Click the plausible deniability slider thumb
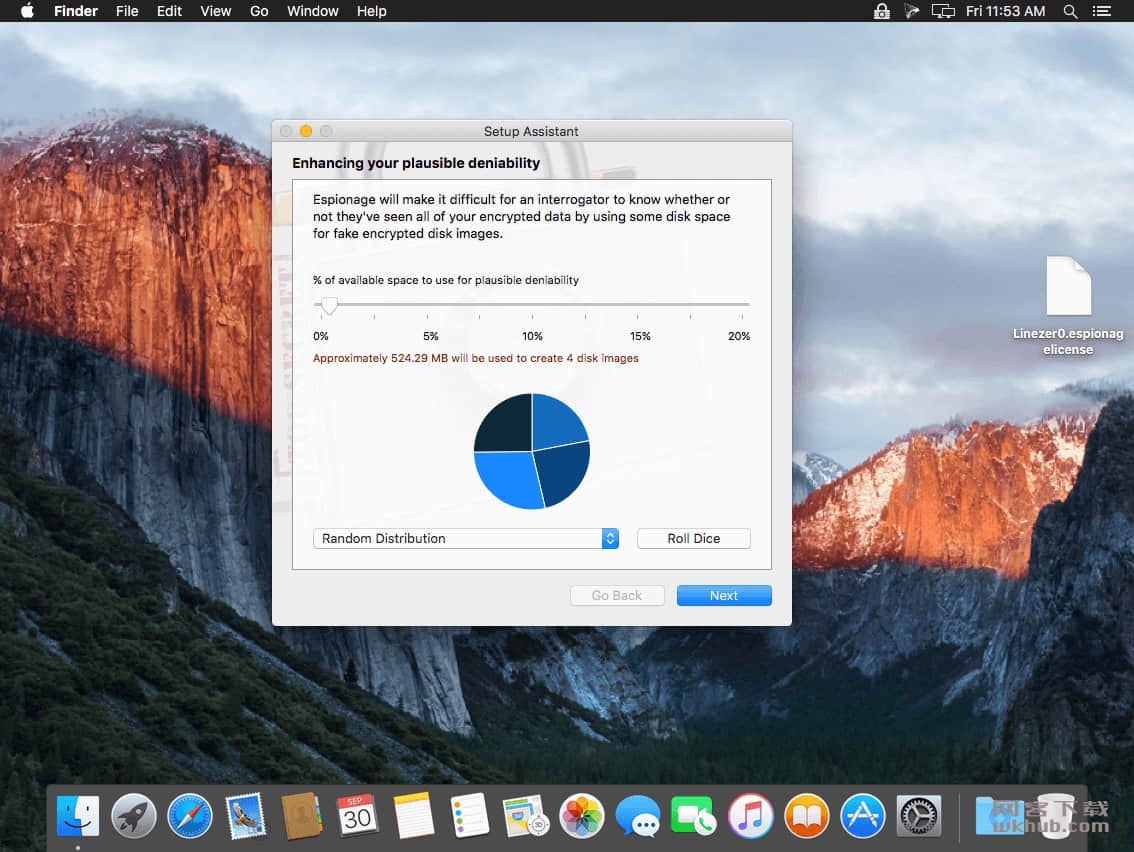 [x=329, y=305]
